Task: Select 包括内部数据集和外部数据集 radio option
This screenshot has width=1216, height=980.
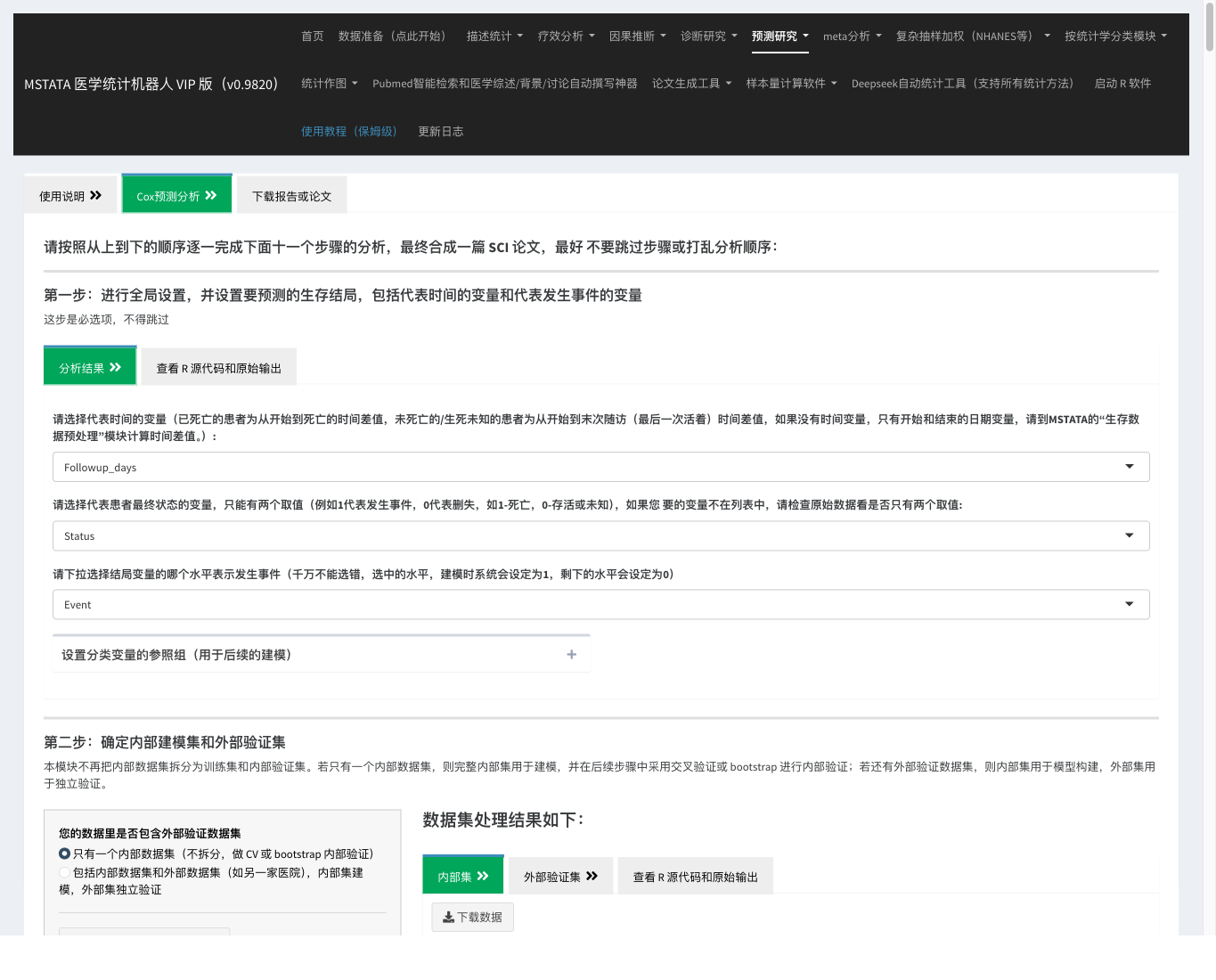Action: pos(64,872)
